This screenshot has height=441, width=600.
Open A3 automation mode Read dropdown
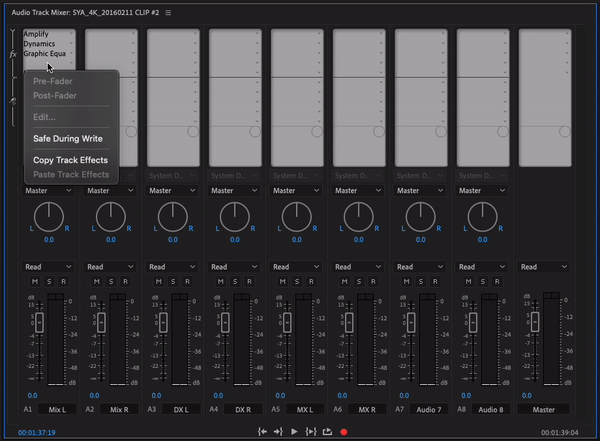pyautogui.click(x=172, y=267)
